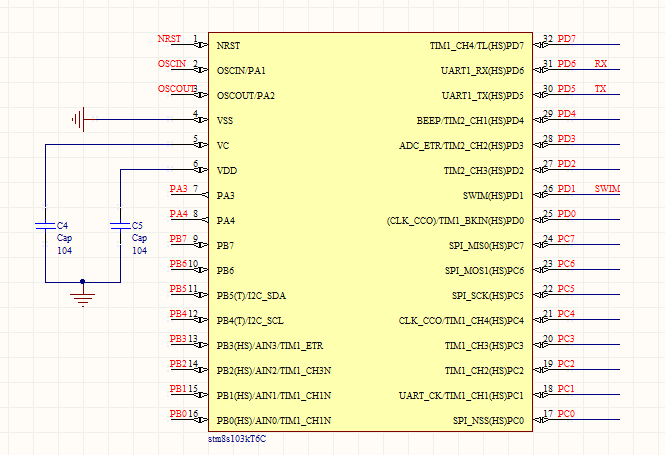Click the wire junction dot above bottom ground

[83, 282]
